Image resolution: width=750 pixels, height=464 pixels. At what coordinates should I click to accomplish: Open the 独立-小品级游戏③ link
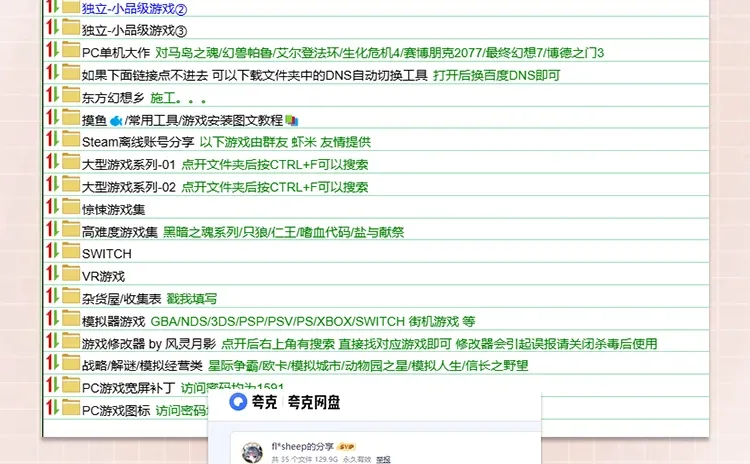134,31
